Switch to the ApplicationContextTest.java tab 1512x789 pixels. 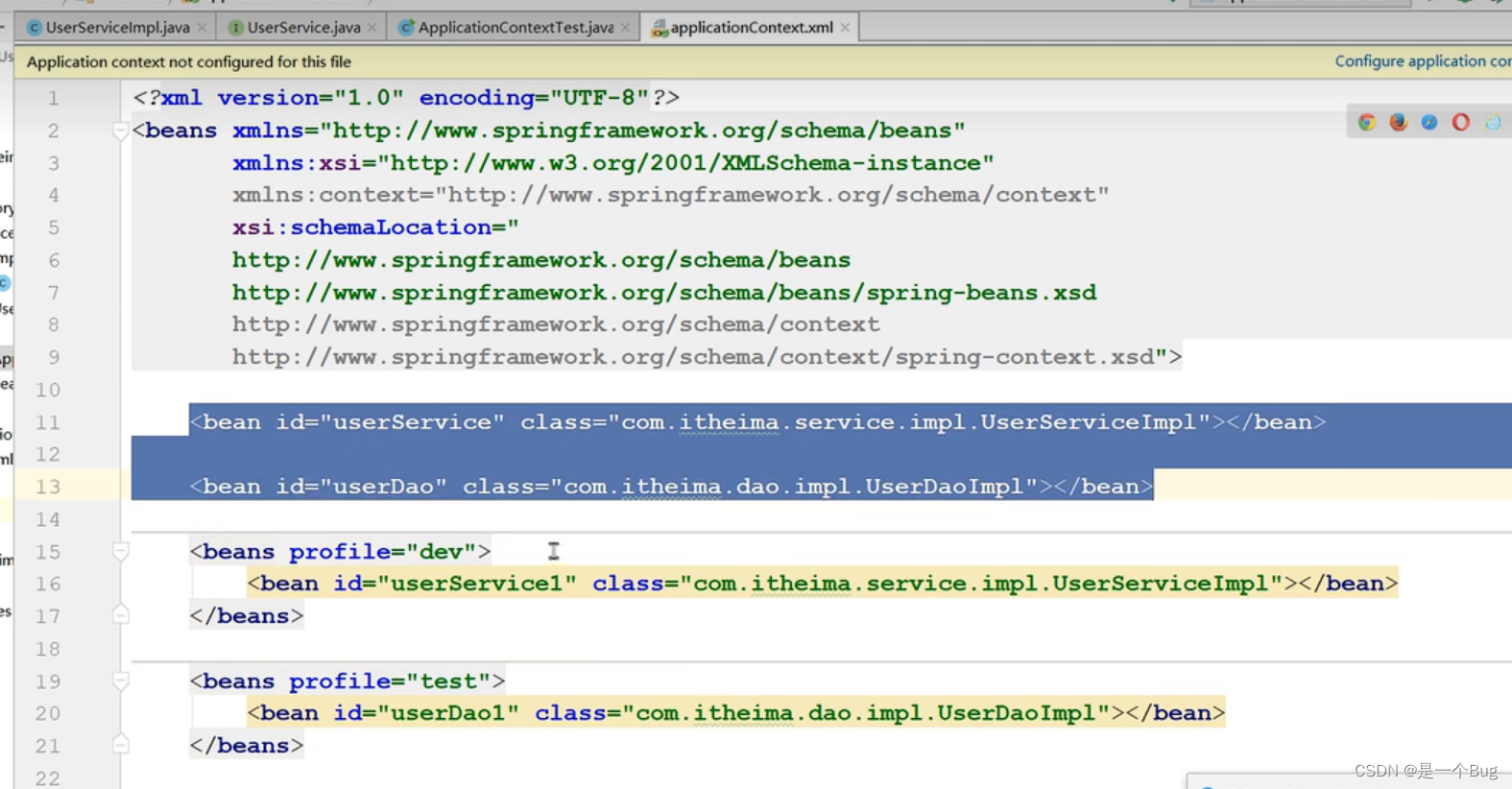(515, 28)
